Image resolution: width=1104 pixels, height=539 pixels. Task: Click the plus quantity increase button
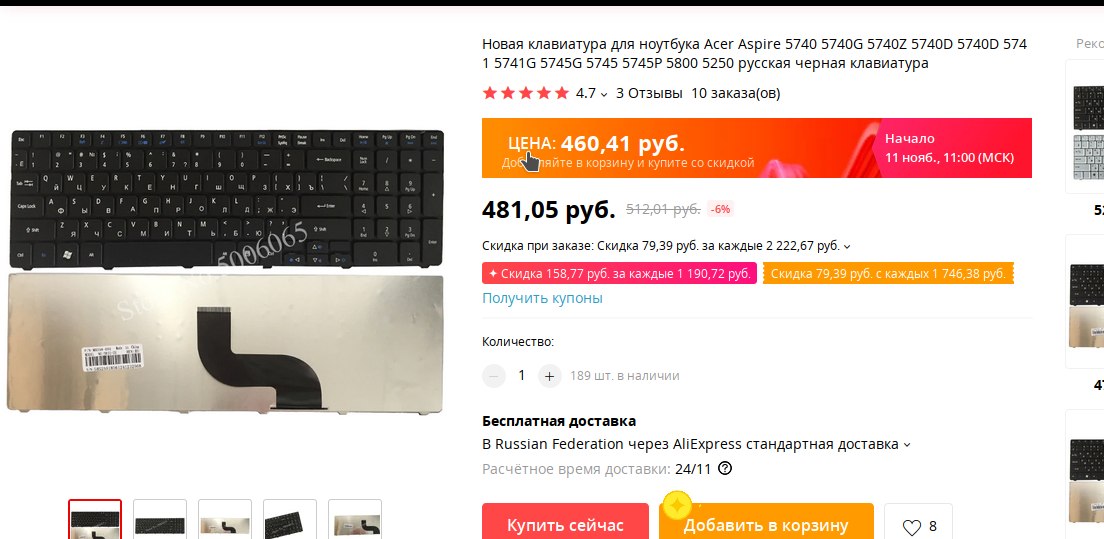click(549, 376)
